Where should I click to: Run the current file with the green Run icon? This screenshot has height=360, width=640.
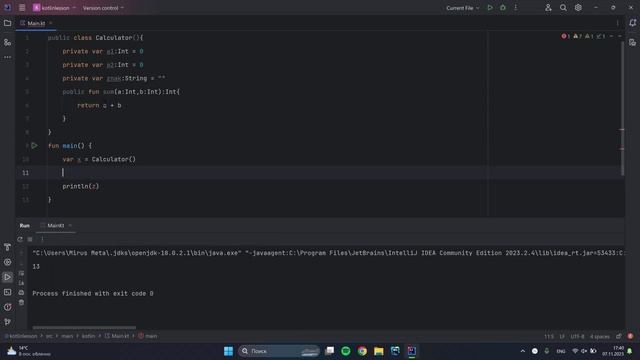(x=490, y=8)
